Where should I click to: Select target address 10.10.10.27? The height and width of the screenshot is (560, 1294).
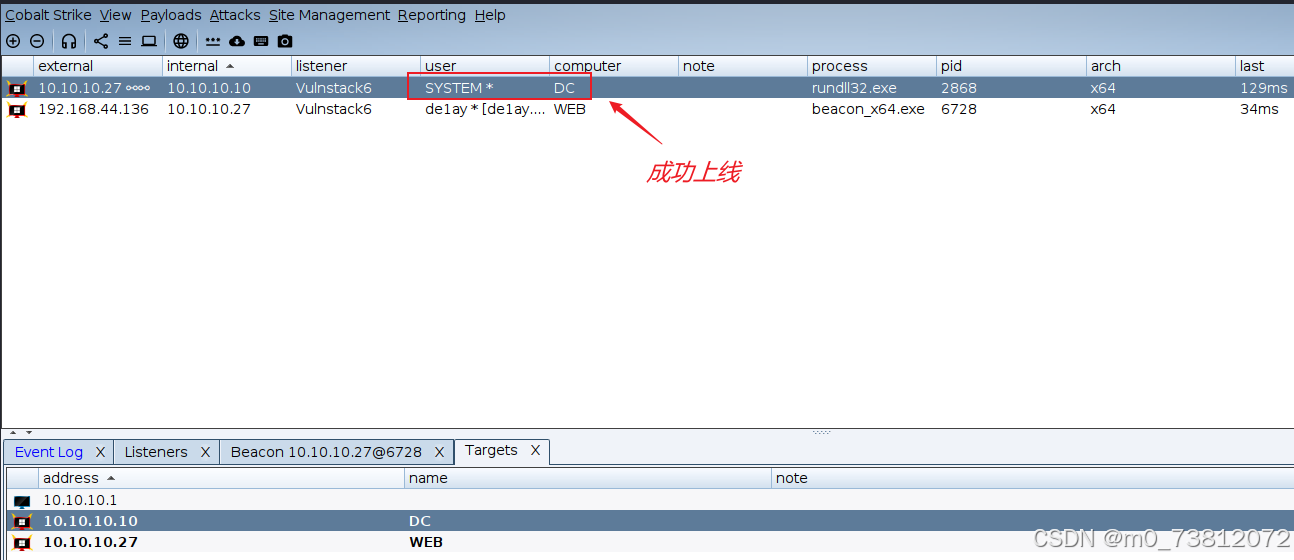pos(90,543)
